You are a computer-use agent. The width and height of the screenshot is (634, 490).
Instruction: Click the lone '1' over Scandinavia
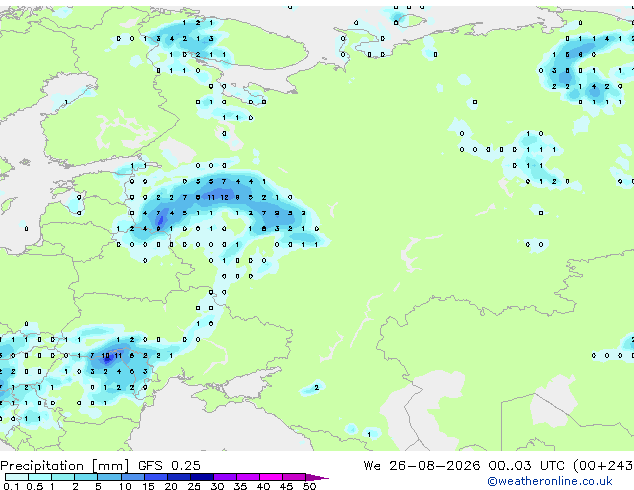coord(66,102)
